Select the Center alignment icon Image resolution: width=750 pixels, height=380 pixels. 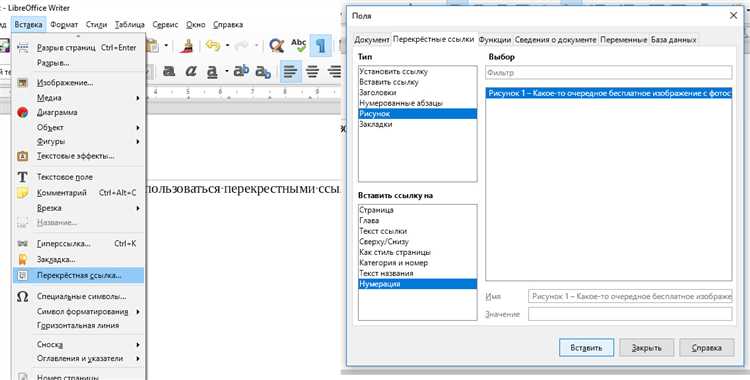pyautogui.click(x=312, y=72)
